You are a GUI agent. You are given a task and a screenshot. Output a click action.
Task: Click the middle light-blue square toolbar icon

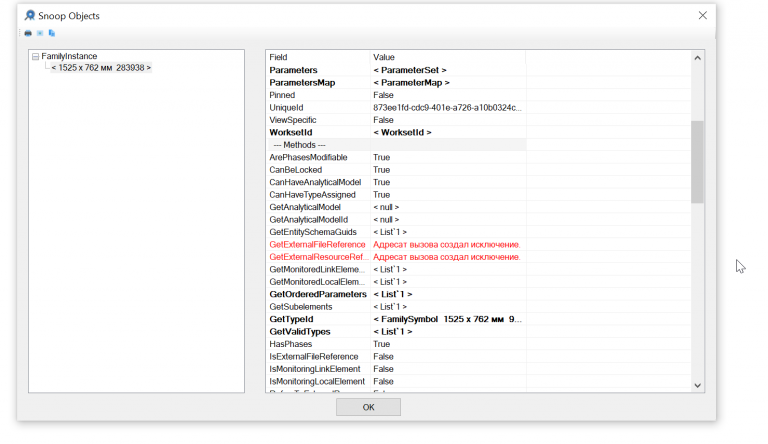(x=40, y=33)
